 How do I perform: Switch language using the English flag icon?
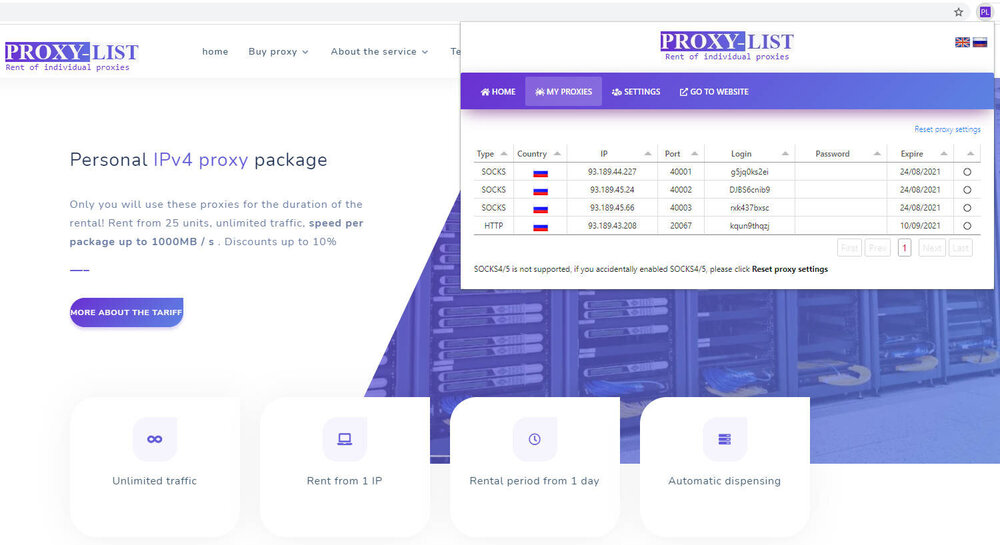[962, 42]
